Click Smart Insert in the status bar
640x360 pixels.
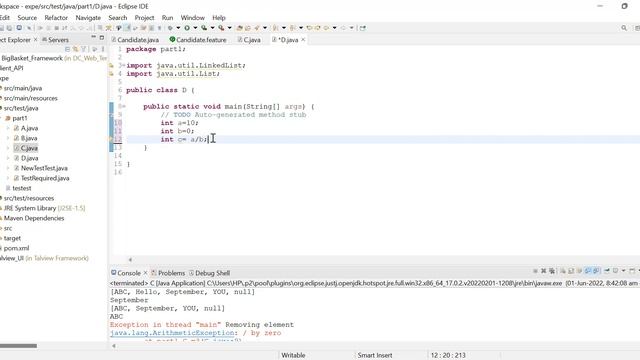pyautogui.click(x=375, y=355)
